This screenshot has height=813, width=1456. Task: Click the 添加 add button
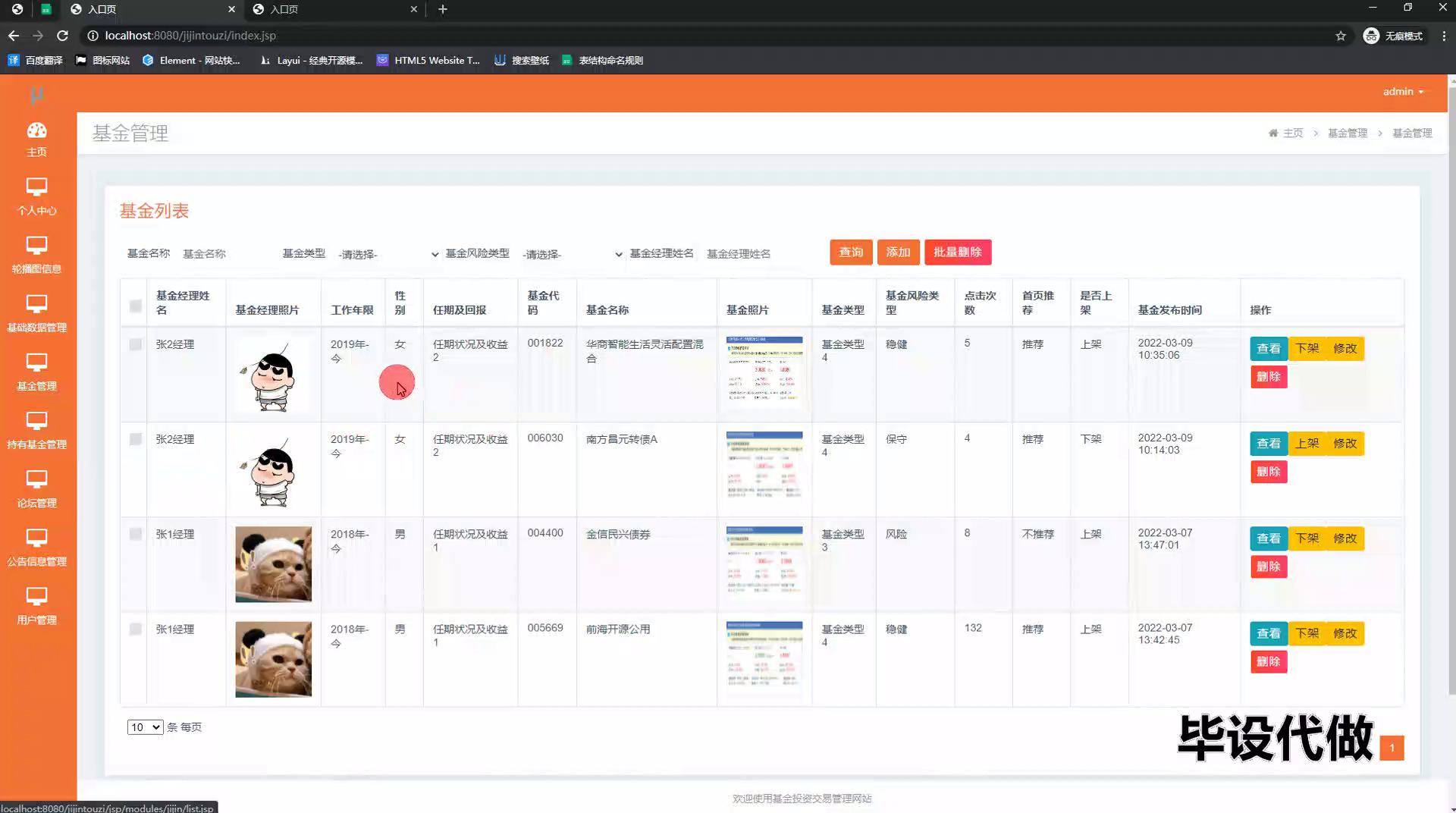(x=898, y=252)
